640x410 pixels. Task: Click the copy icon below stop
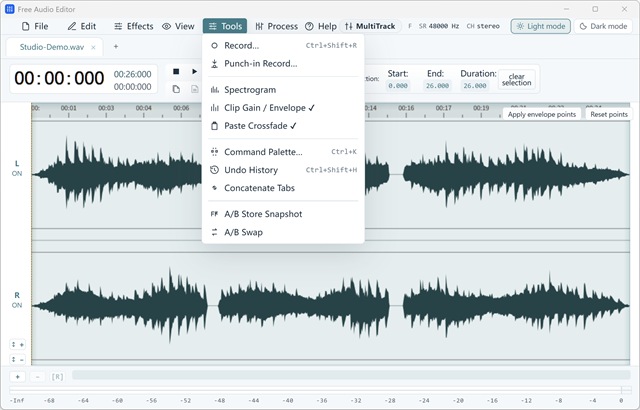pyautogui.click(x=176, y=89)
